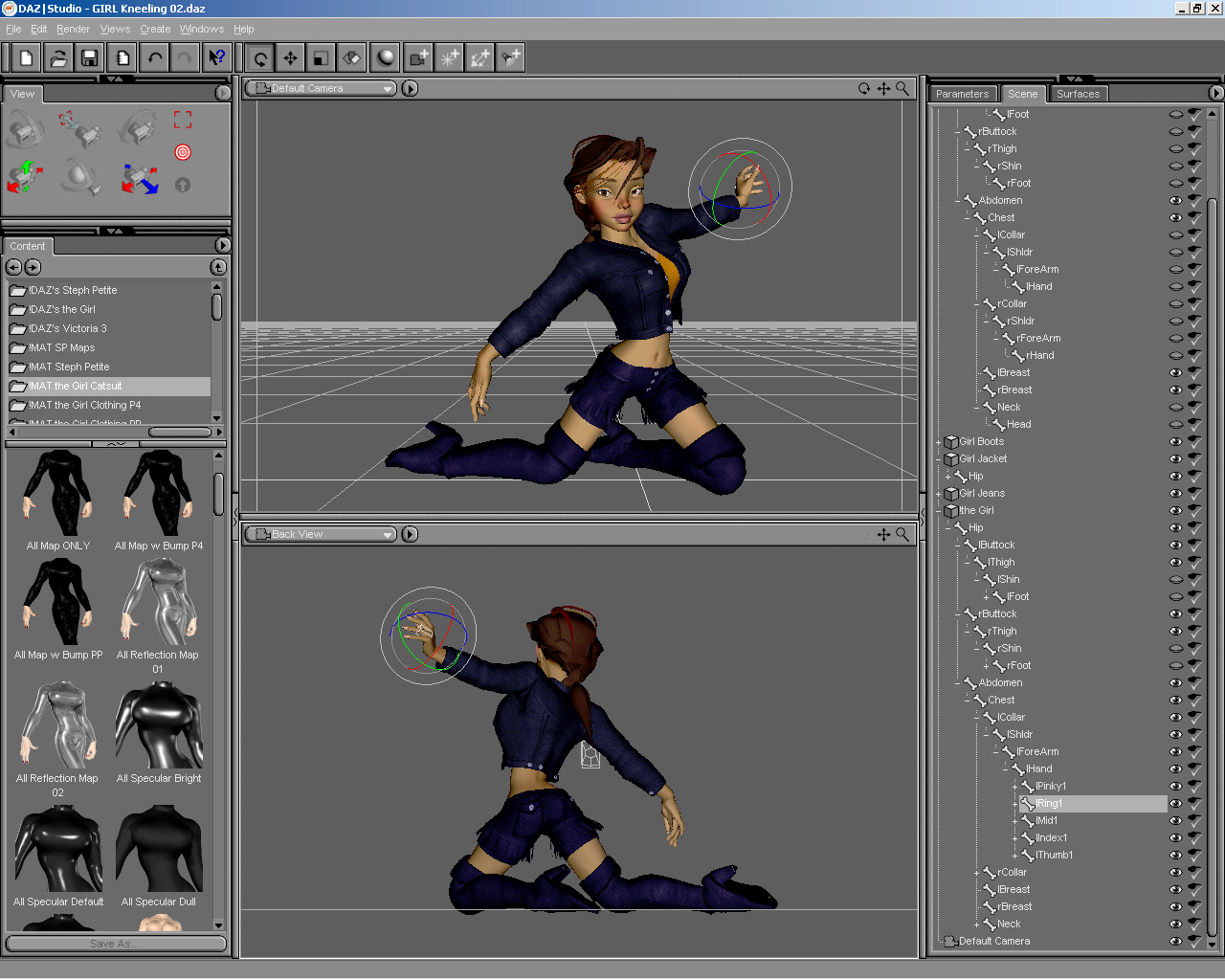
Task: Click the Save file toolbar icon
Action: 89,58
